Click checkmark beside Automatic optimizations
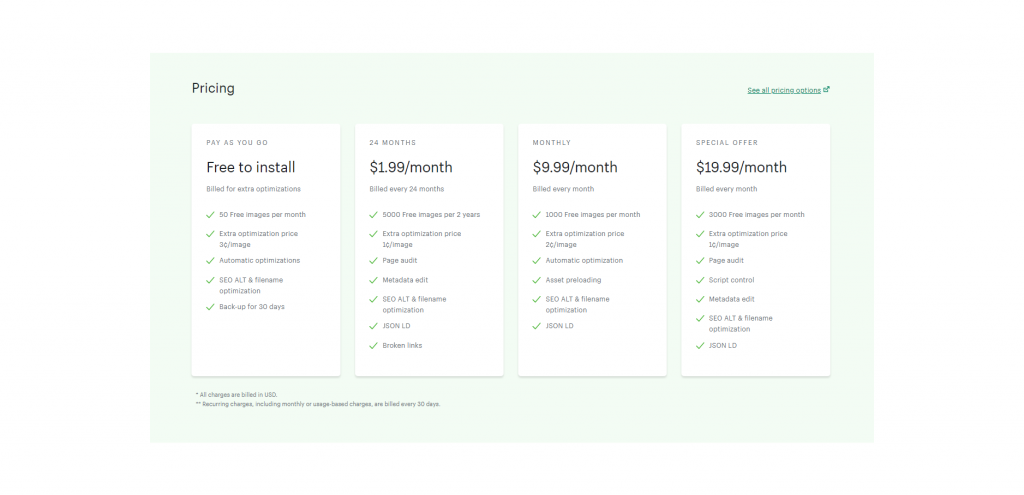 pos(210,261)
